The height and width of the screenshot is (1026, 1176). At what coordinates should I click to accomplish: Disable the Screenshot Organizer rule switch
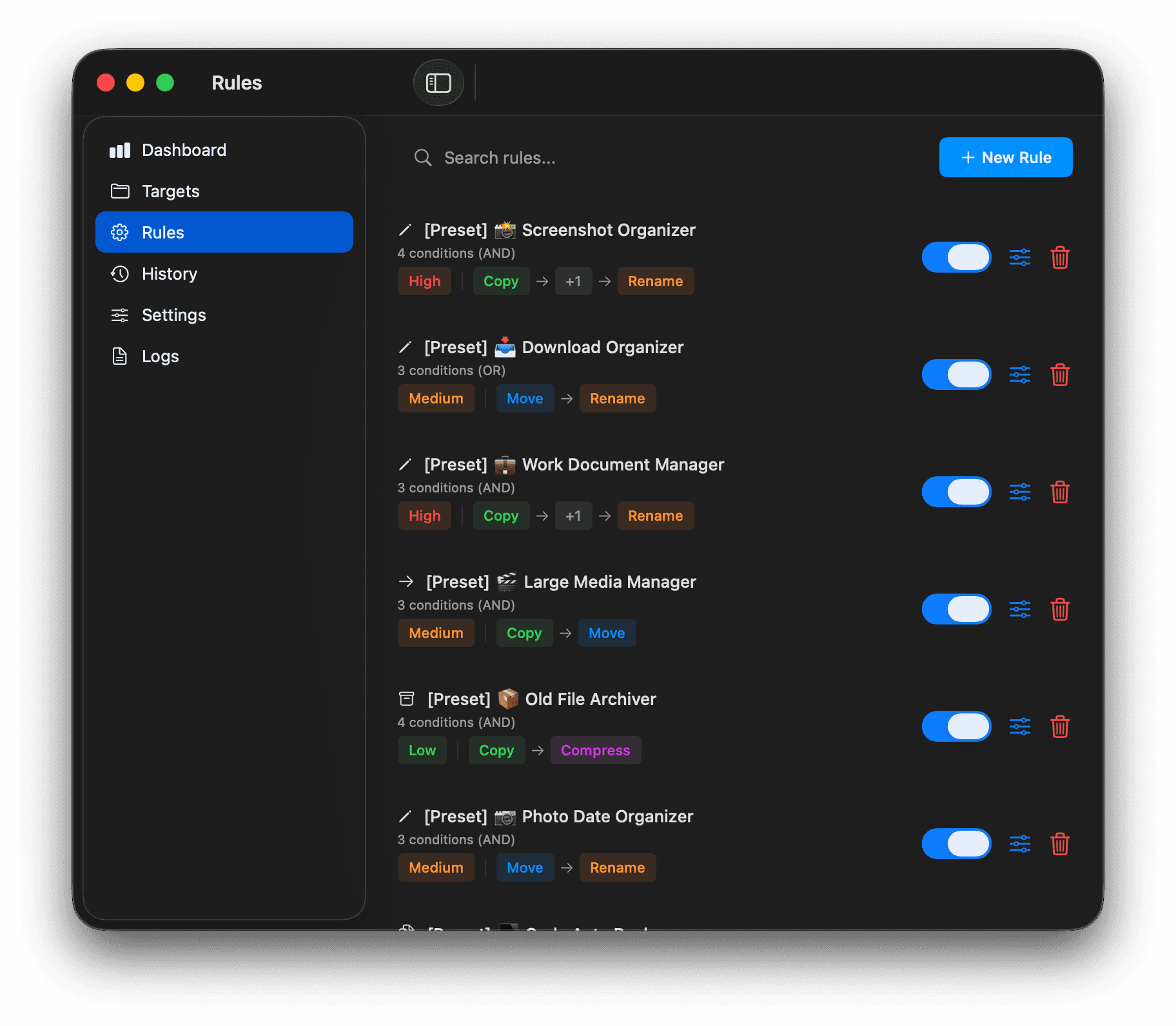point(956,257)
